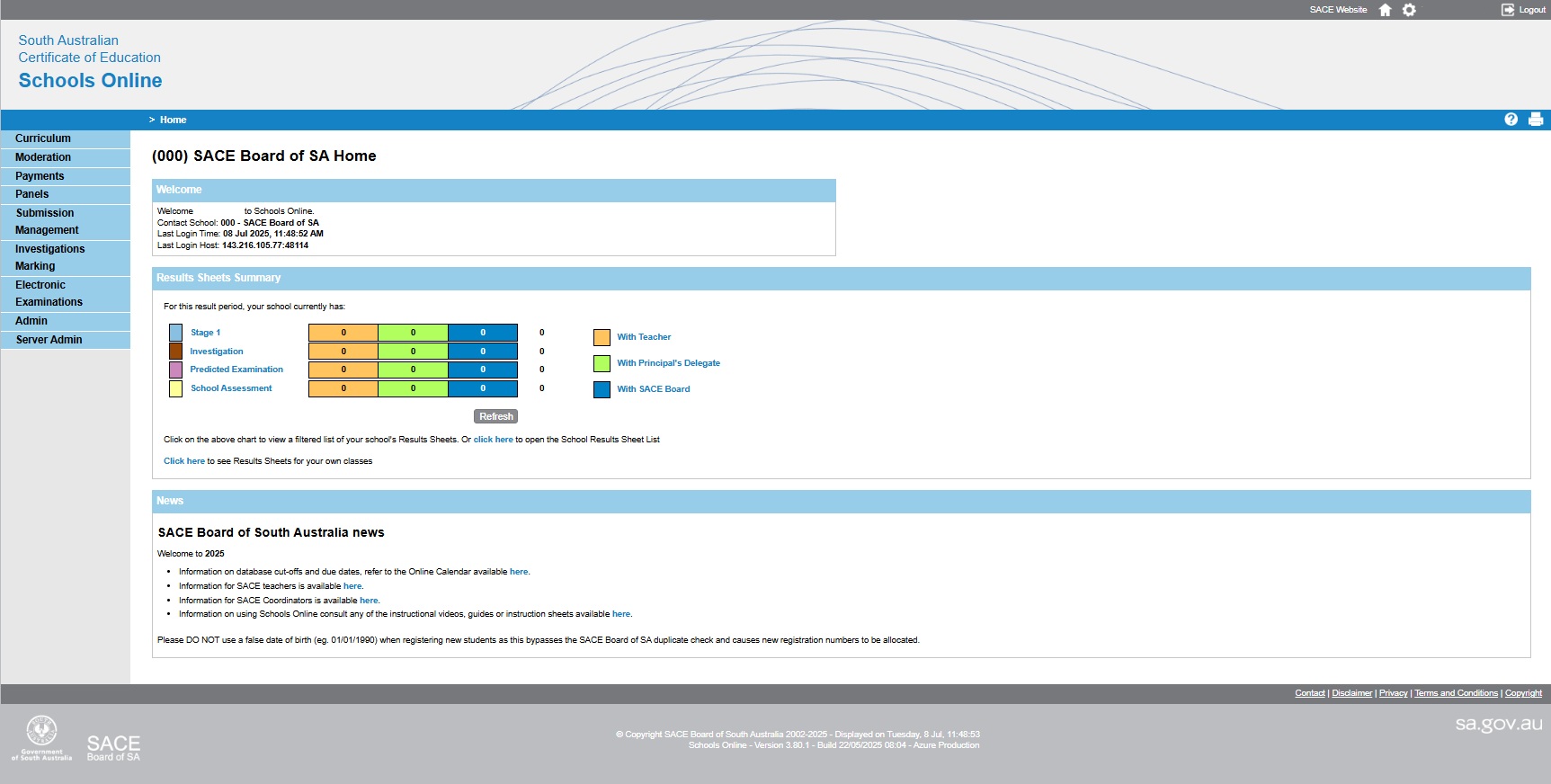Click the Logout icon
1551x784 pixels.
1508,10
